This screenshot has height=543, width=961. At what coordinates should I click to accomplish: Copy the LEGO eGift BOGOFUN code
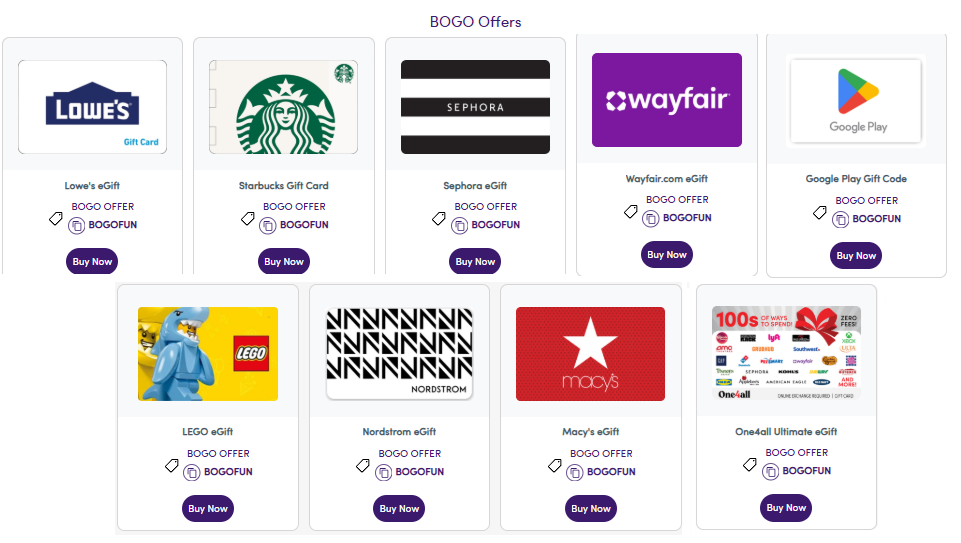pyautogui.click(x=192, y=472)
